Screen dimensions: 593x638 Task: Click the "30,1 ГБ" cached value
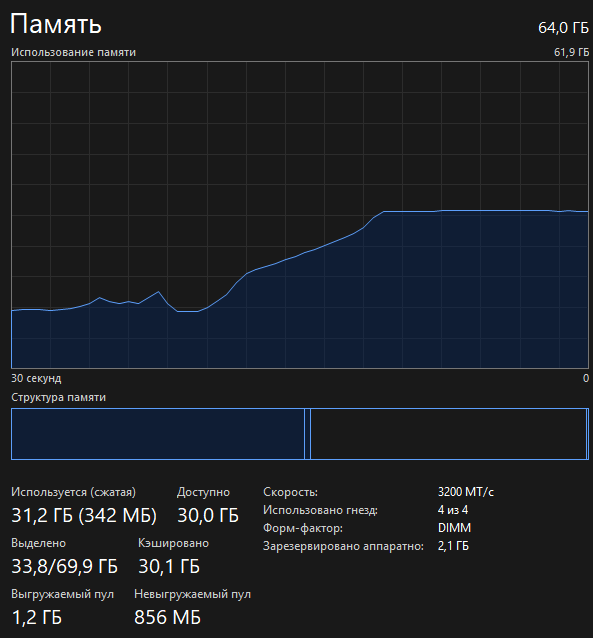pyautogui.click(x=169, y=566)
